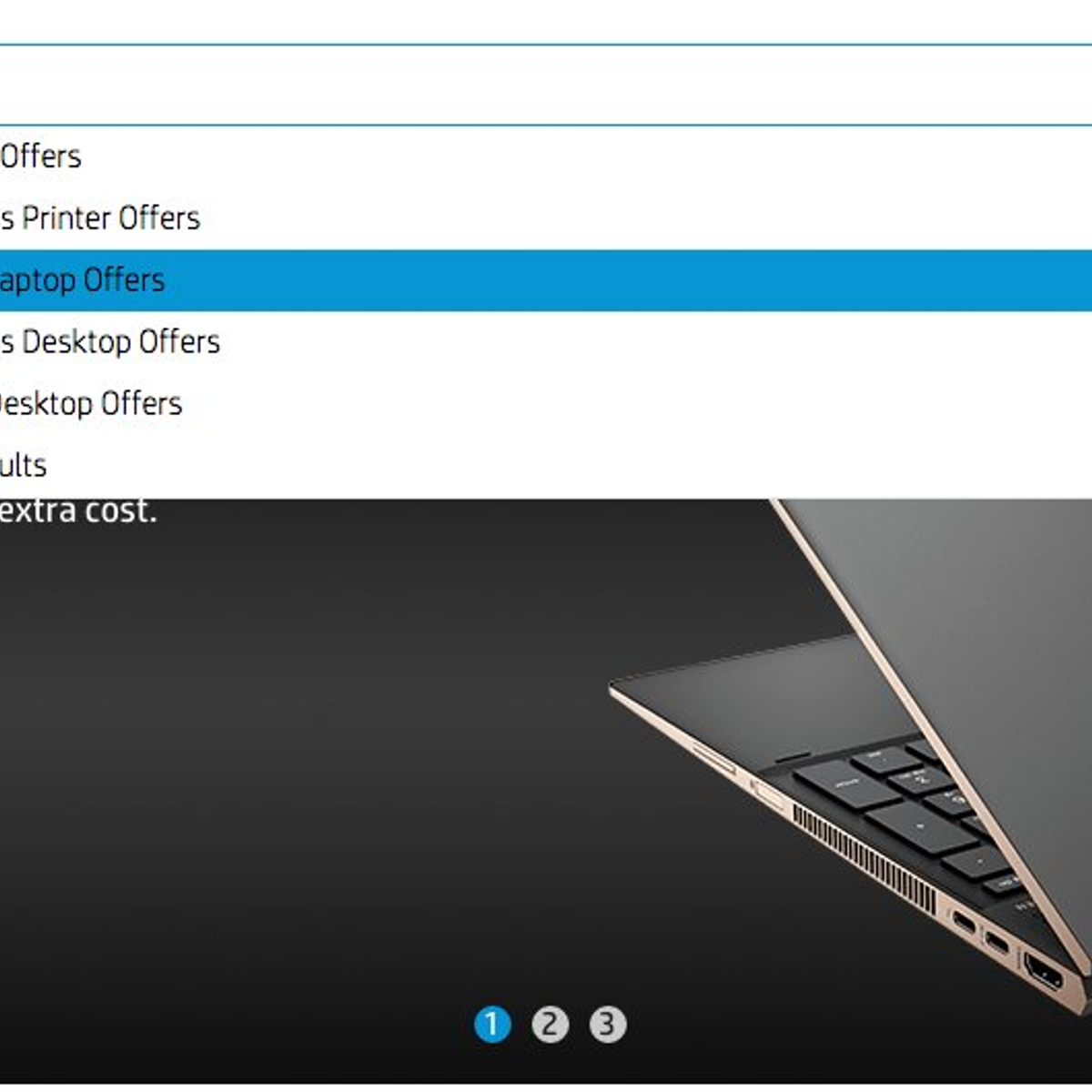This screenshot has height=1092, width=1092.
Task: Switch to carousel slide 2
Action: tap(550, 1025)
